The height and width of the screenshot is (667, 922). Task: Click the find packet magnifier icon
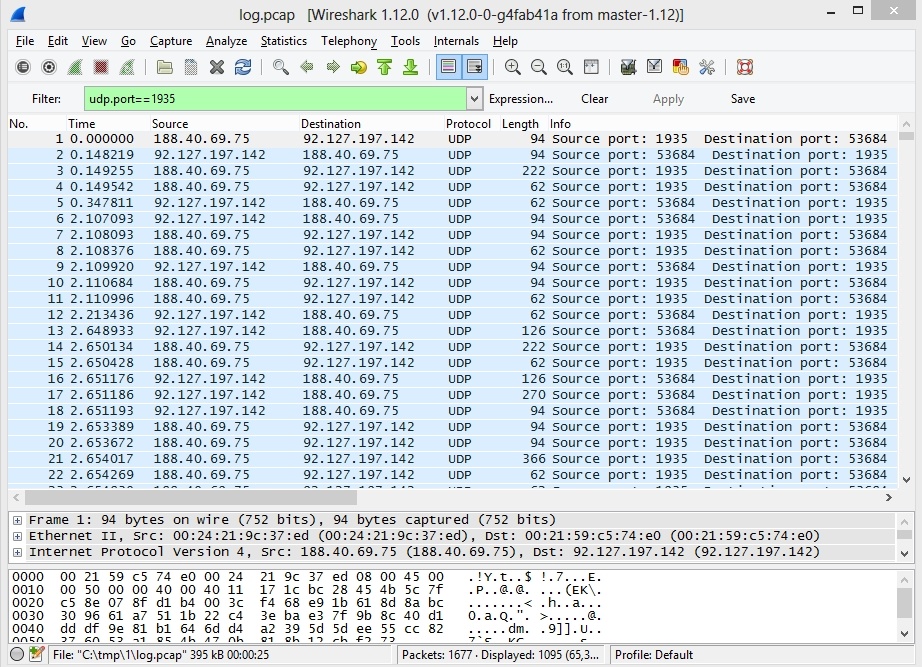point(281,67)
